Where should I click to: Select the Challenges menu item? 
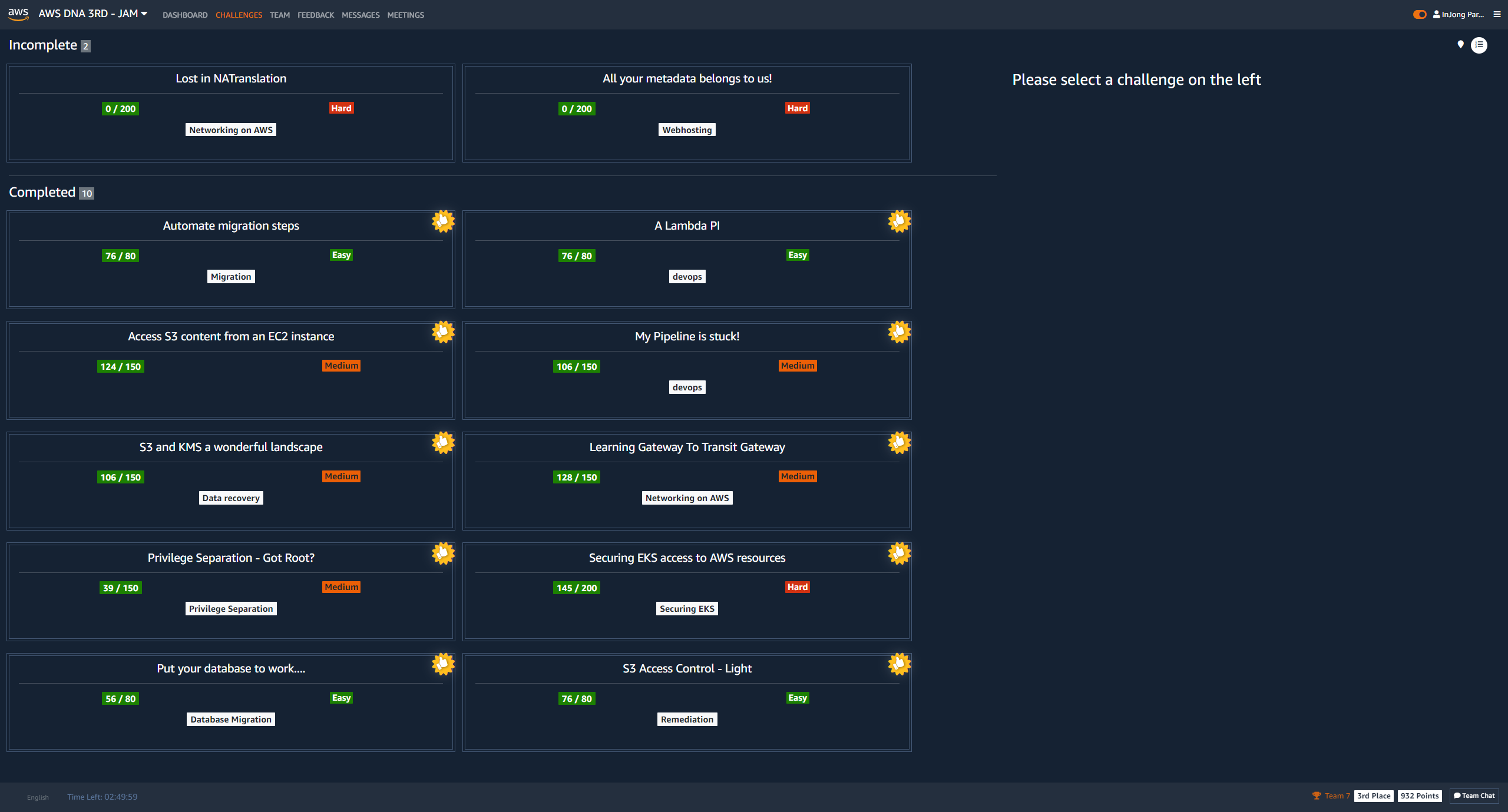click(239, 15)
